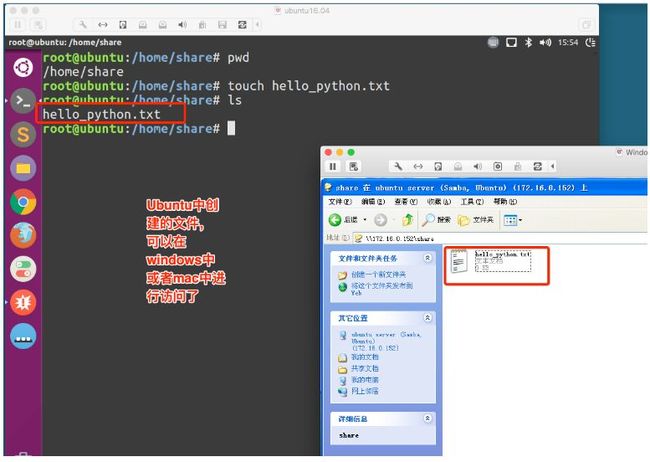Open the Terminal launcher icon in dock
This screenshot has width=650, height=462.
coord(23,100)
